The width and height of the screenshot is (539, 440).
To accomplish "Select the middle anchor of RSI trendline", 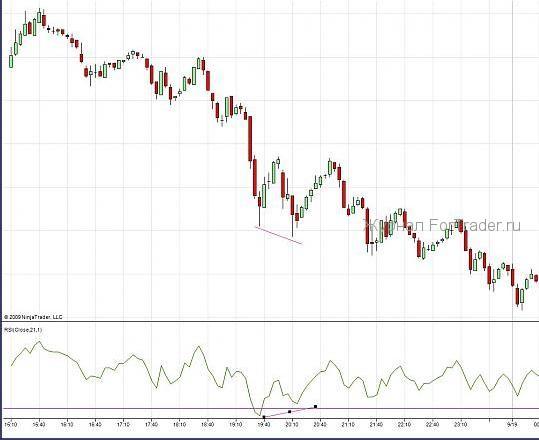I will 289,411.
